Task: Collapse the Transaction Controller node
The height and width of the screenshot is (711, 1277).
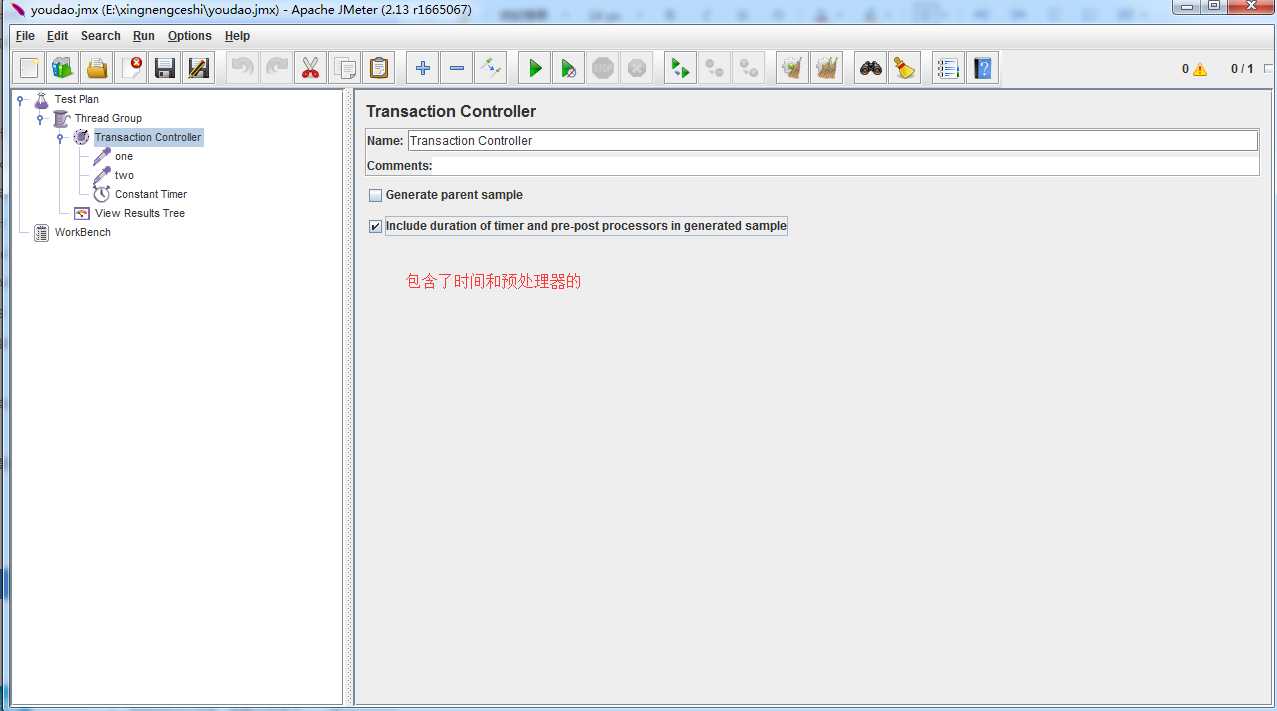Action: [60, 137]
